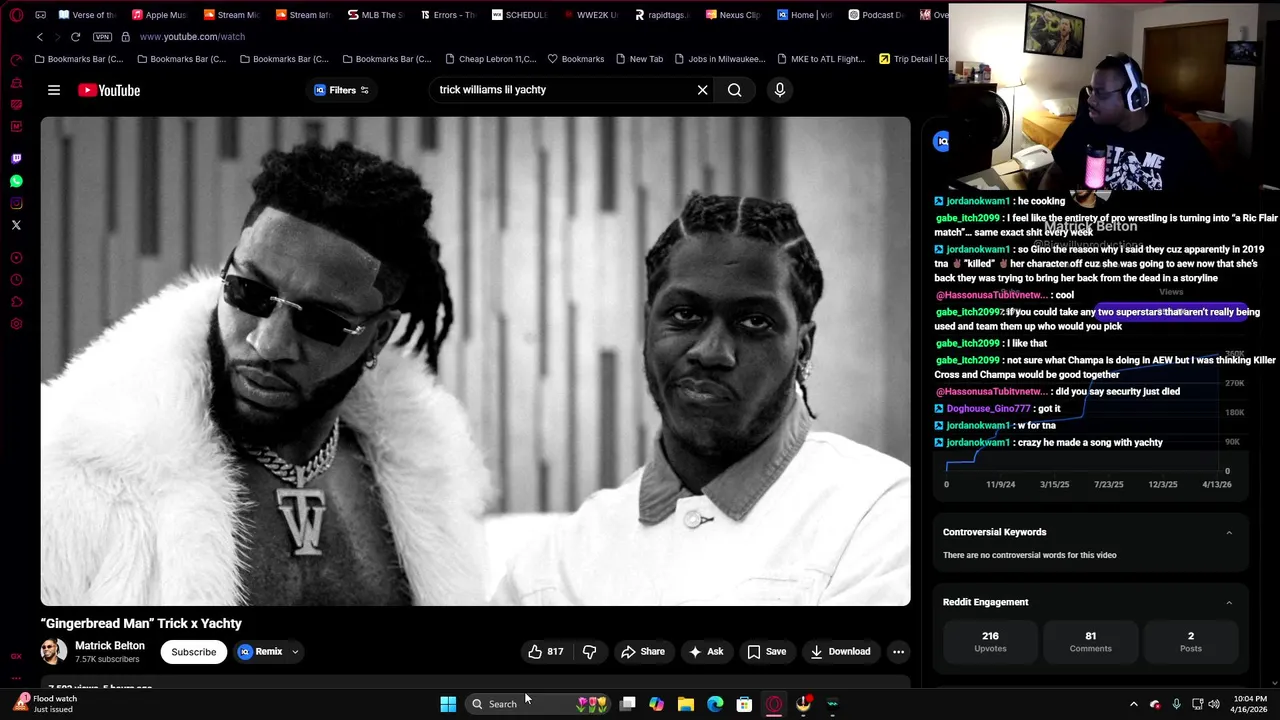Open the vidIQ Remix button
The width and height of the screenshot is (1280, 720).
pos(260,652)
